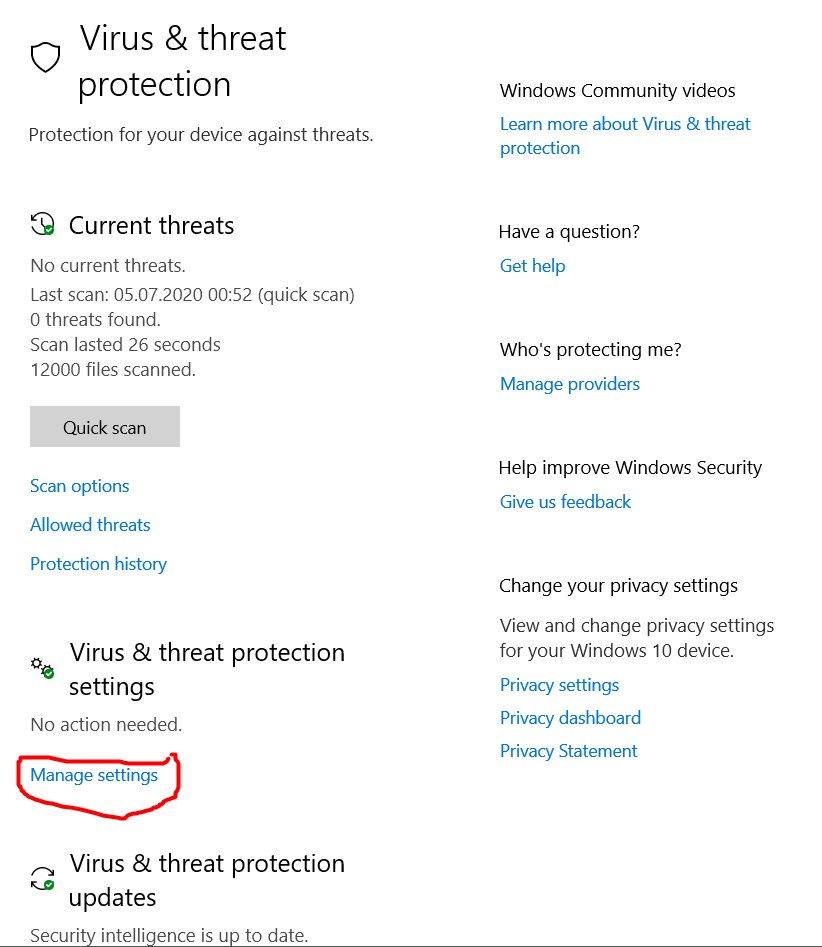Open Privacy settings link

559,685
